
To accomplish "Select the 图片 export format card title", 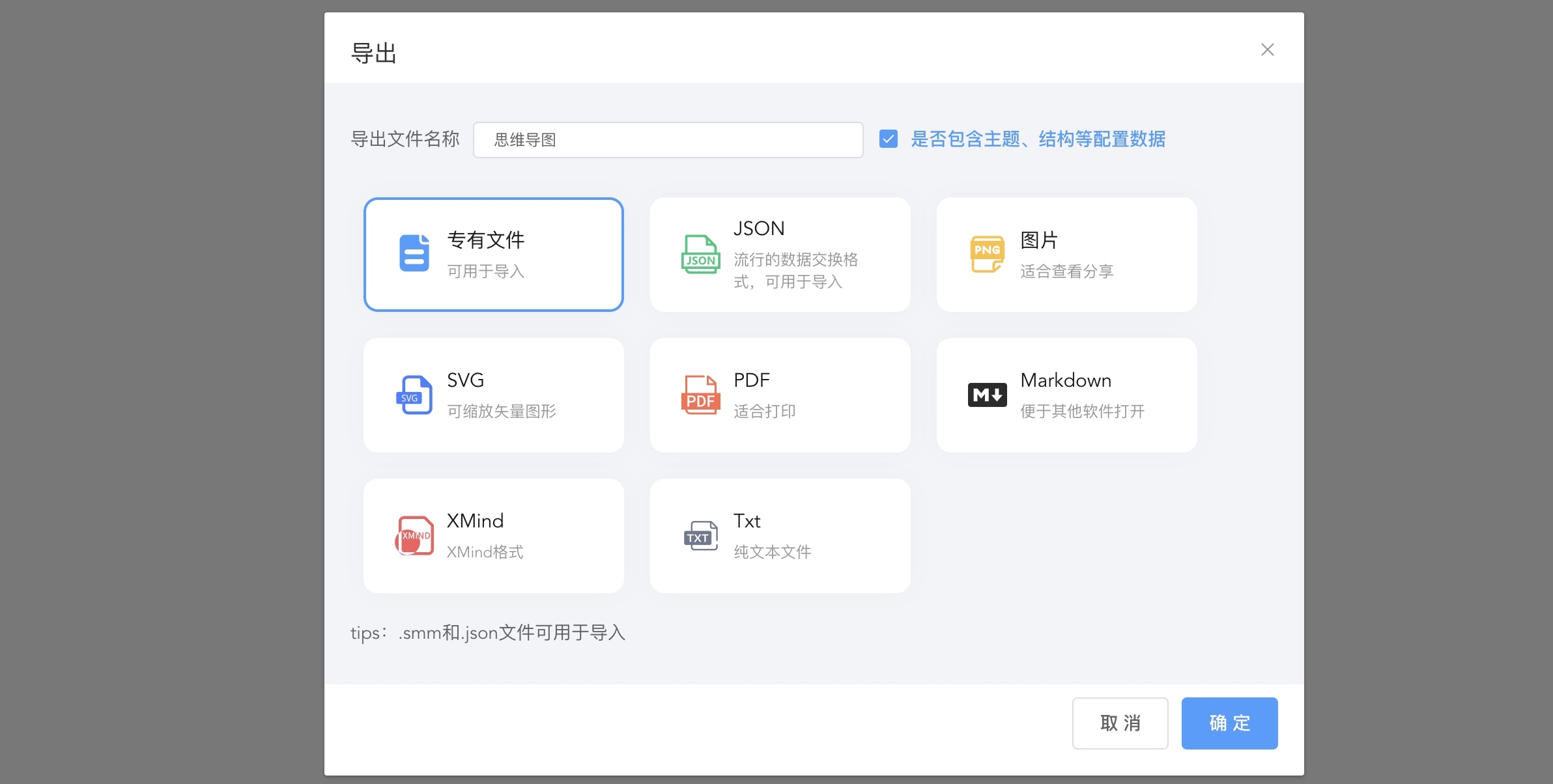I will tap(1039, 240).
